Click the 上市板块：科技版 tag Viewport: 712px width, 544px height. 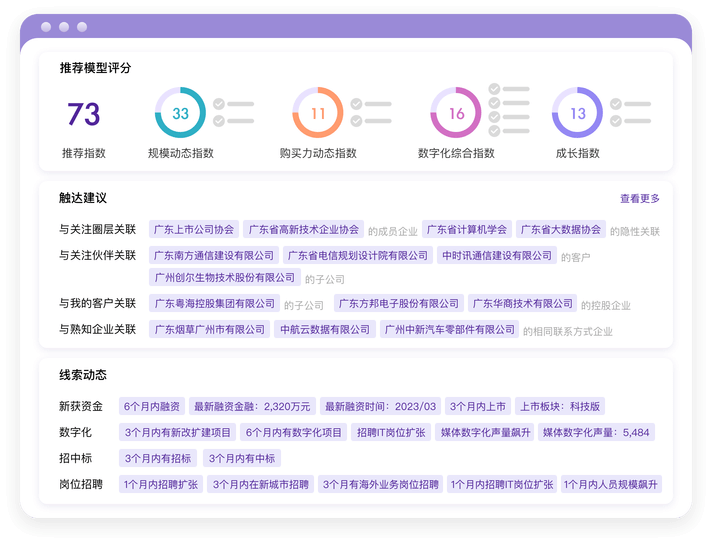559,406
